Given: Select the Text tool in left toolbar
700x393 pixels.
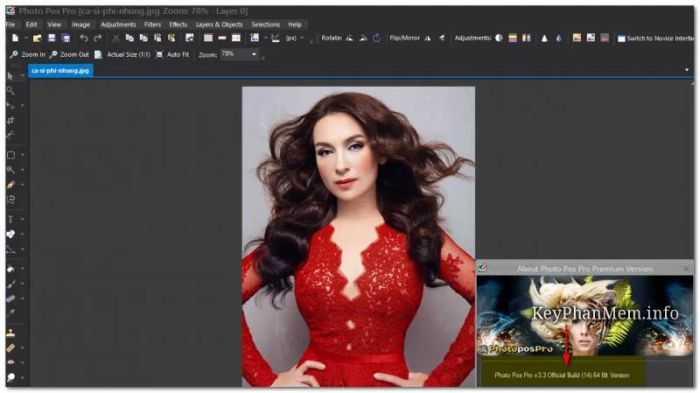Looking at the screenshot, I should 10,219.
